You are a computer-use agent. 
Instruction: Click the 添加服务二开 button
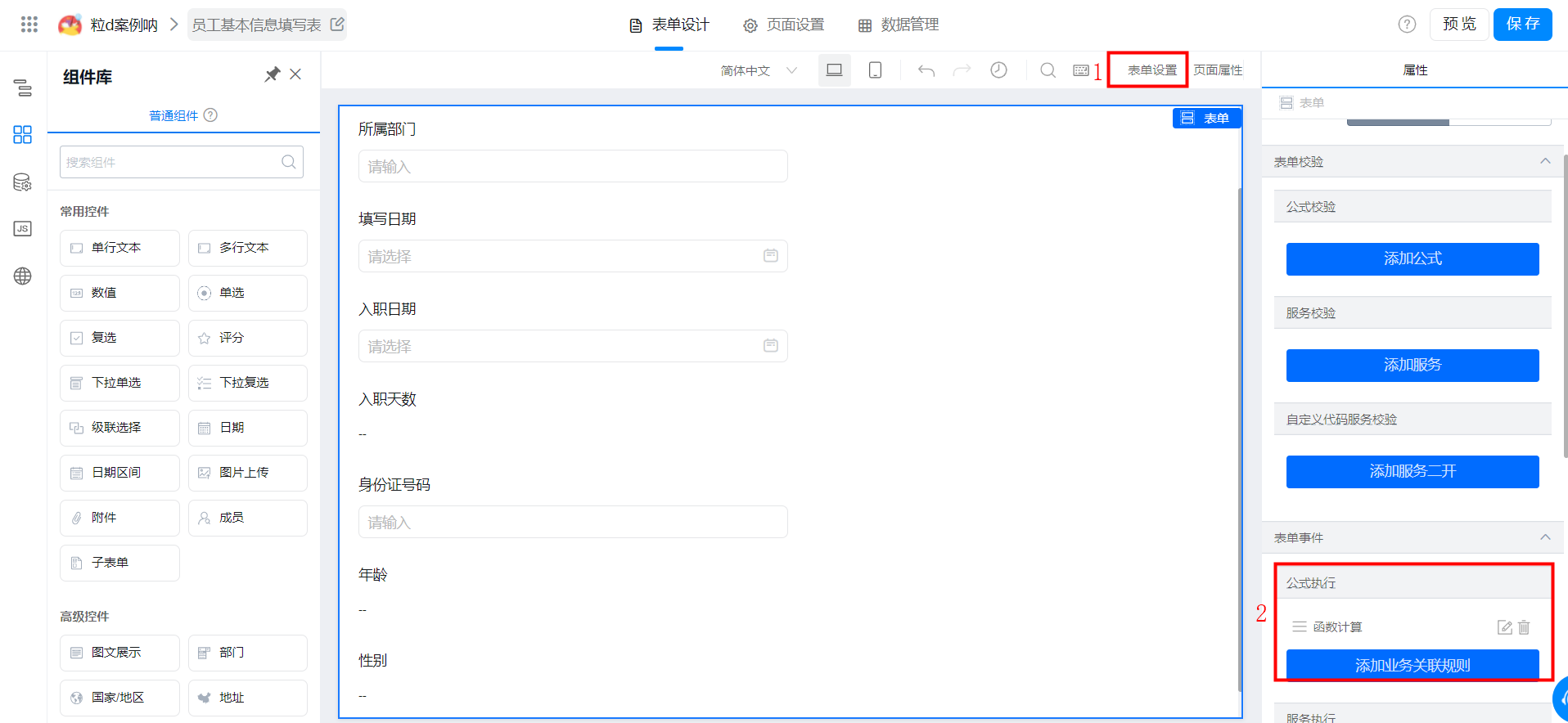(x=1413, y=472)
